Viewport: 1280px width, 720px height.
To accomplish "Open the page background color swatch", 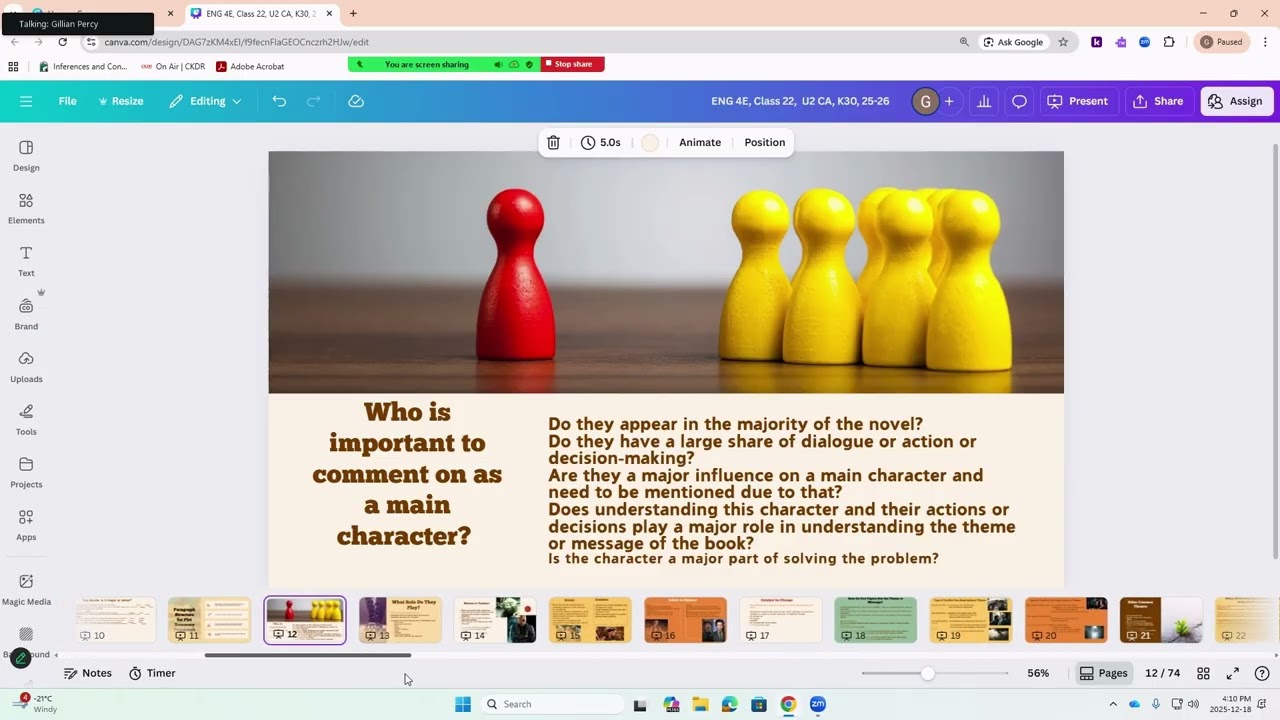I will pos(650,142).
